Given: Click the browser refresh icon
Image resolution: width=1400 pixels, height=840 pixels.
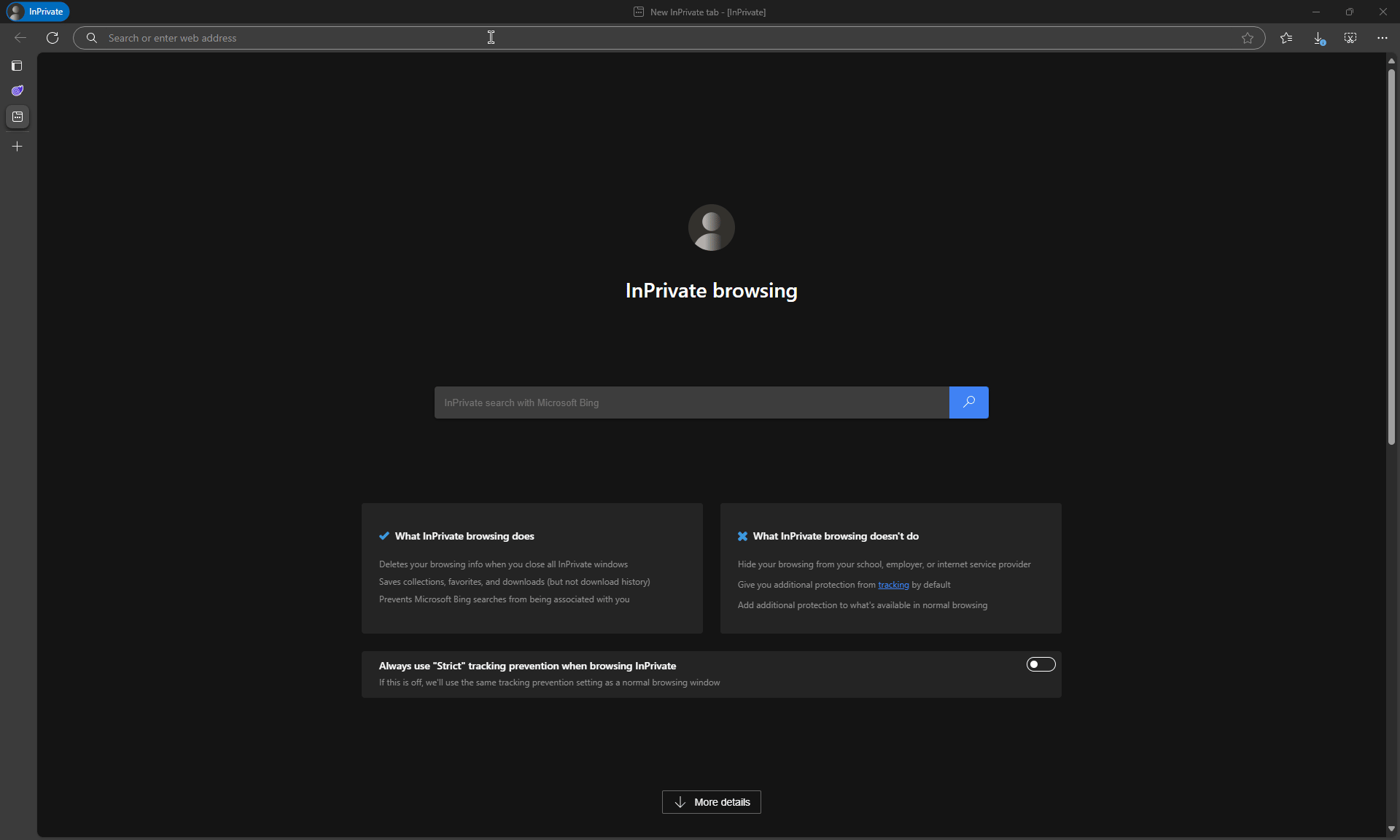Looking at the screenshot, I should pyautogui.click(x=52, y=38).
